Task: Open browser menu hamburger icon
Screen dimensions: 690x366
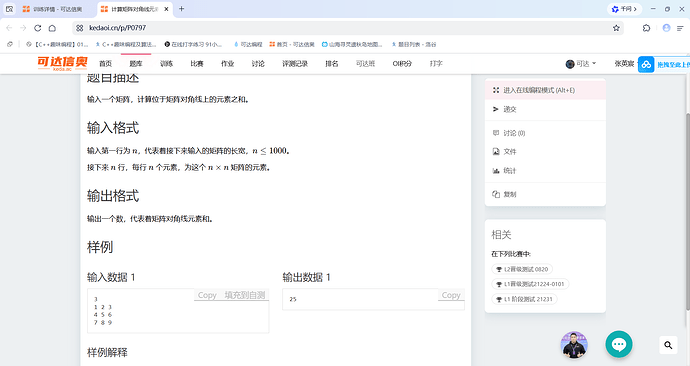Action: pyautogui.click(x=680, y=28)
